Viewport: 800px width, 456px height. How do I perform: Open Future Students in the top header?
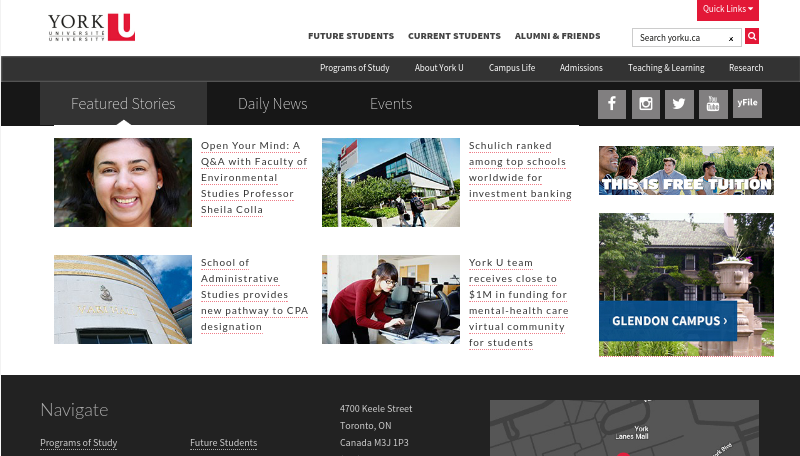351,36
